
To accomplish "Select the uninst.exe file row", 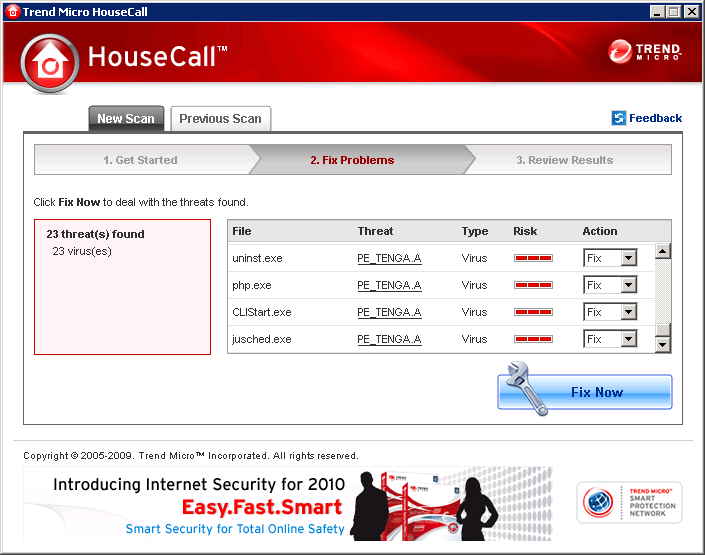I will (442, 258).
